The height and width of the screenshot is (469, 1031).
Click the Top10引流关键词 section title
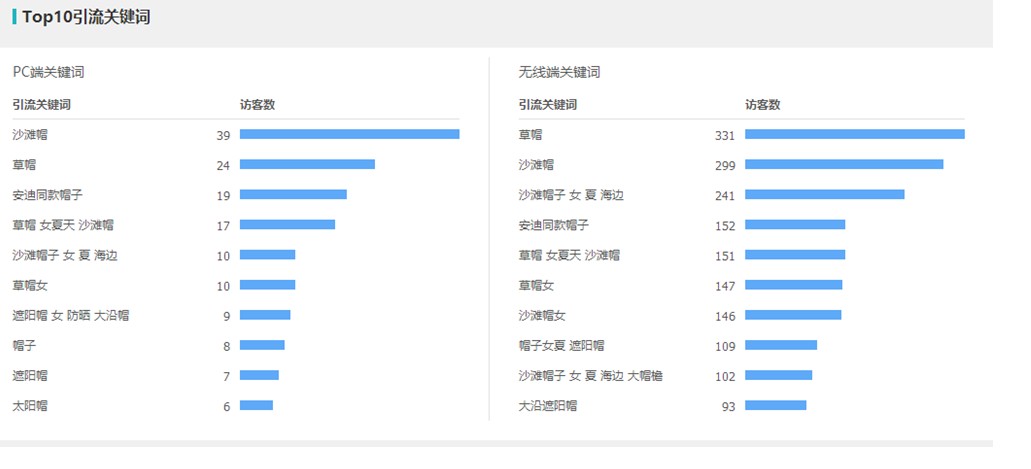click(86, 17)
